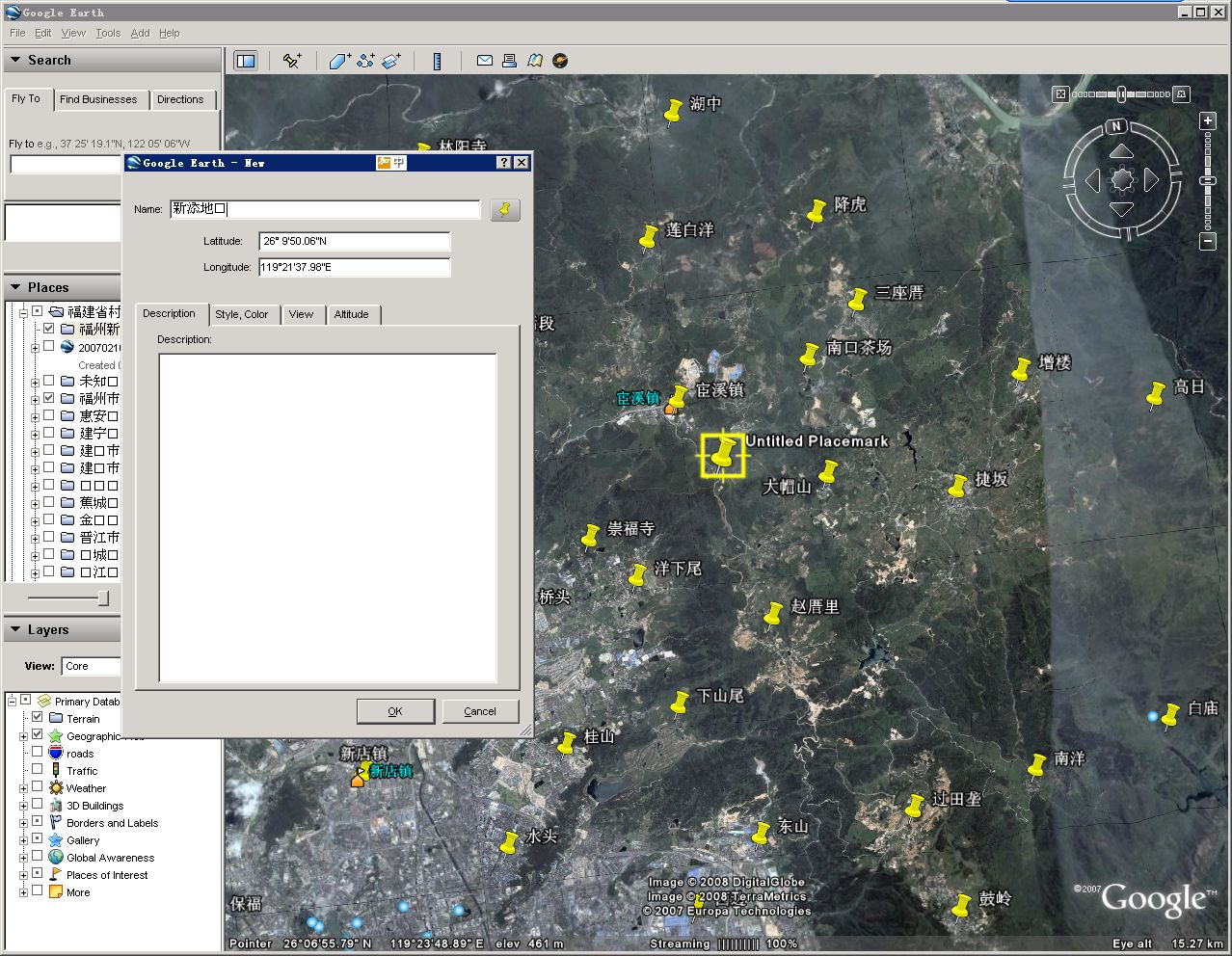Click the Latitude input field
This screenshot has width=1232, height=956.
(x=355, y=241)
